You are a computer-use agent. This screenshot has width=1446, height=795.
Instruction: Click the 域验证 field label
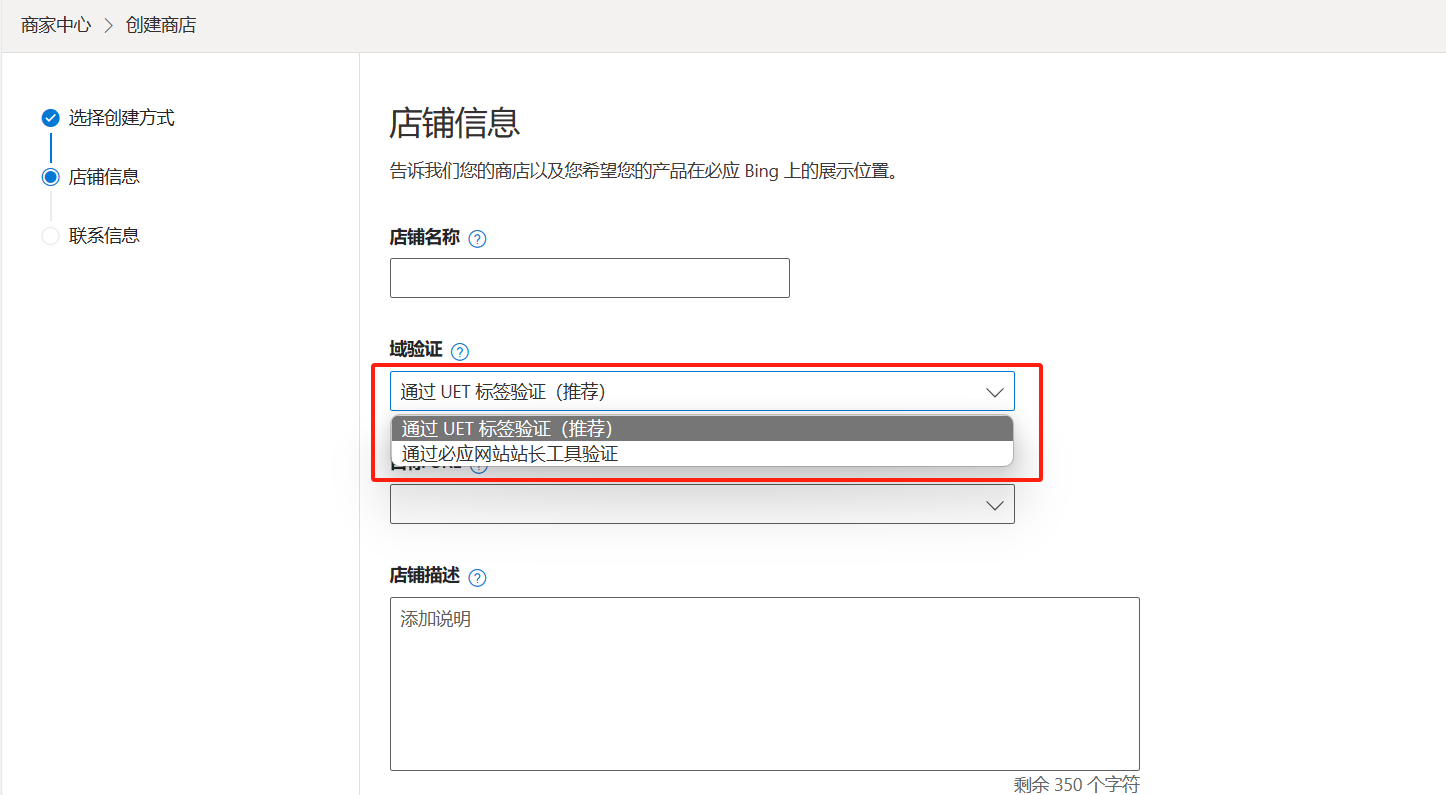[x=416, y=349]
